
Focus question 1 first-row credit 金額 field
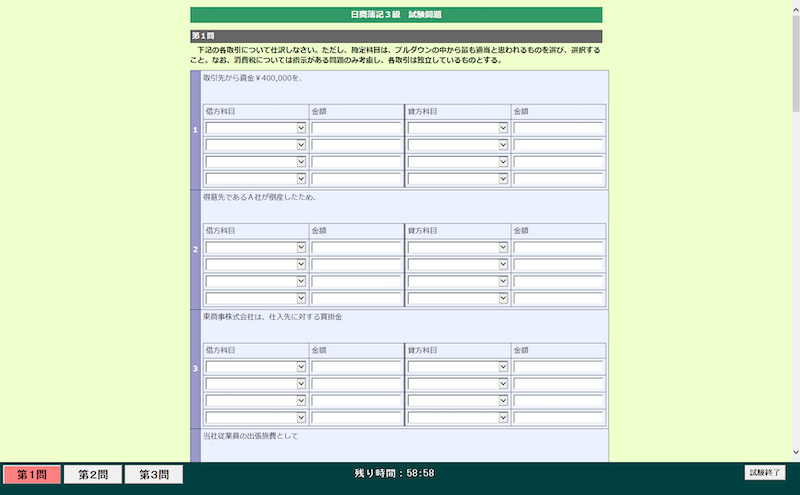click(x=559, y=128)
